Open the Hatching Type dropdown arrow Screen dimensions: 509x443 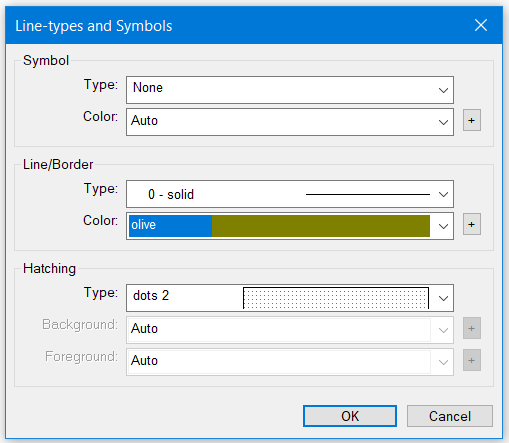[x=443, y=298]
